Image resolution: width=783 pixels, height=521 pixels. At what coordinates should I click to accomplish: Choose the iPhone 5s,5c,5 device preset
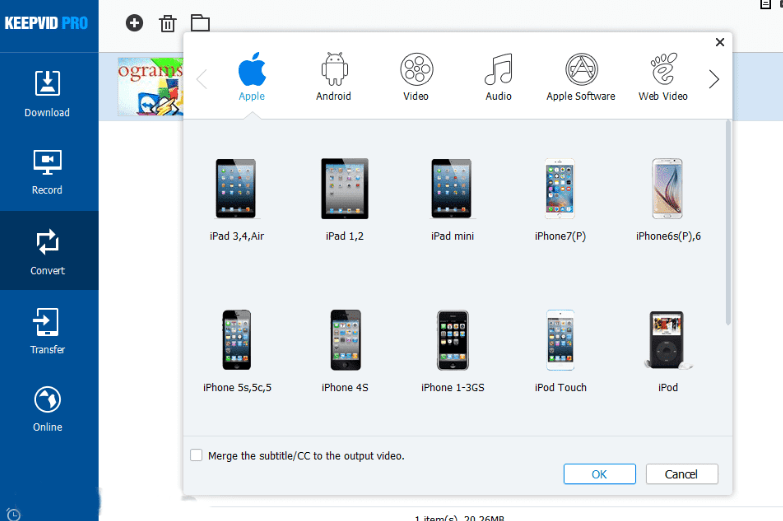pyautogui.click(x=237, y=351)
